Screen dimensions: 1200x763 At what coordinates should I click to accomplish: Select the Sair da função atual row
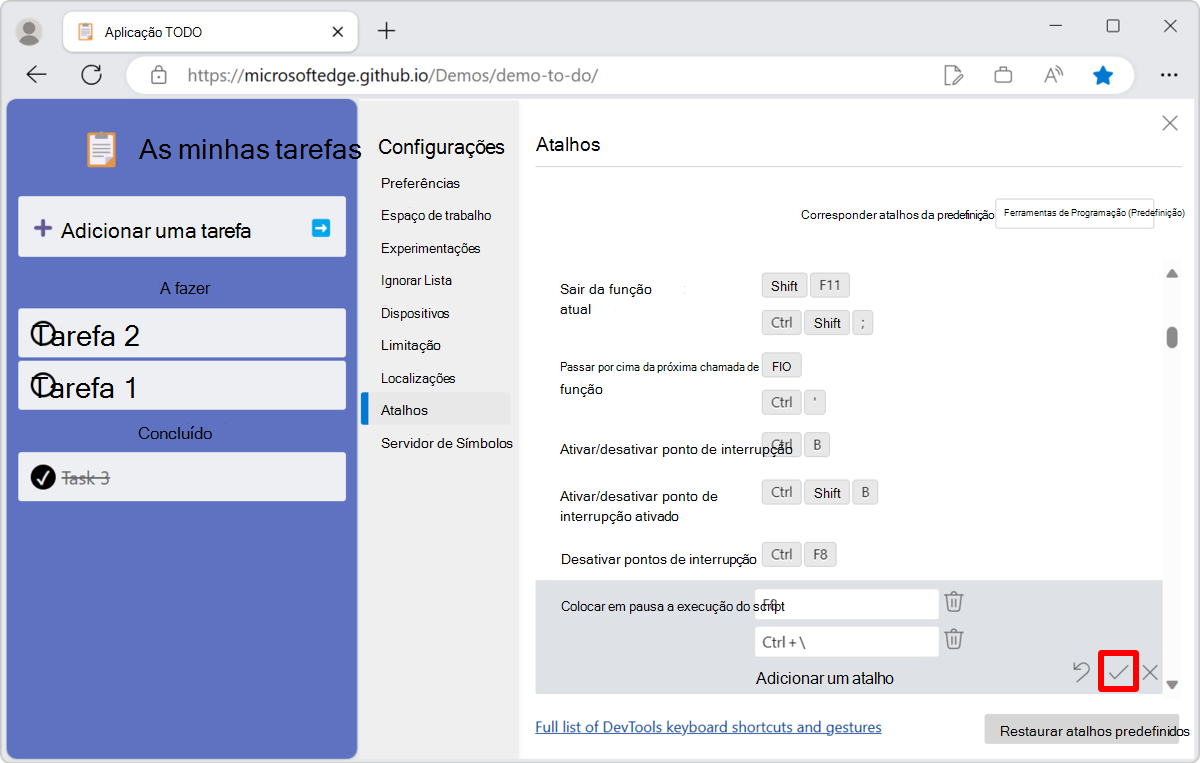(849, 304)
